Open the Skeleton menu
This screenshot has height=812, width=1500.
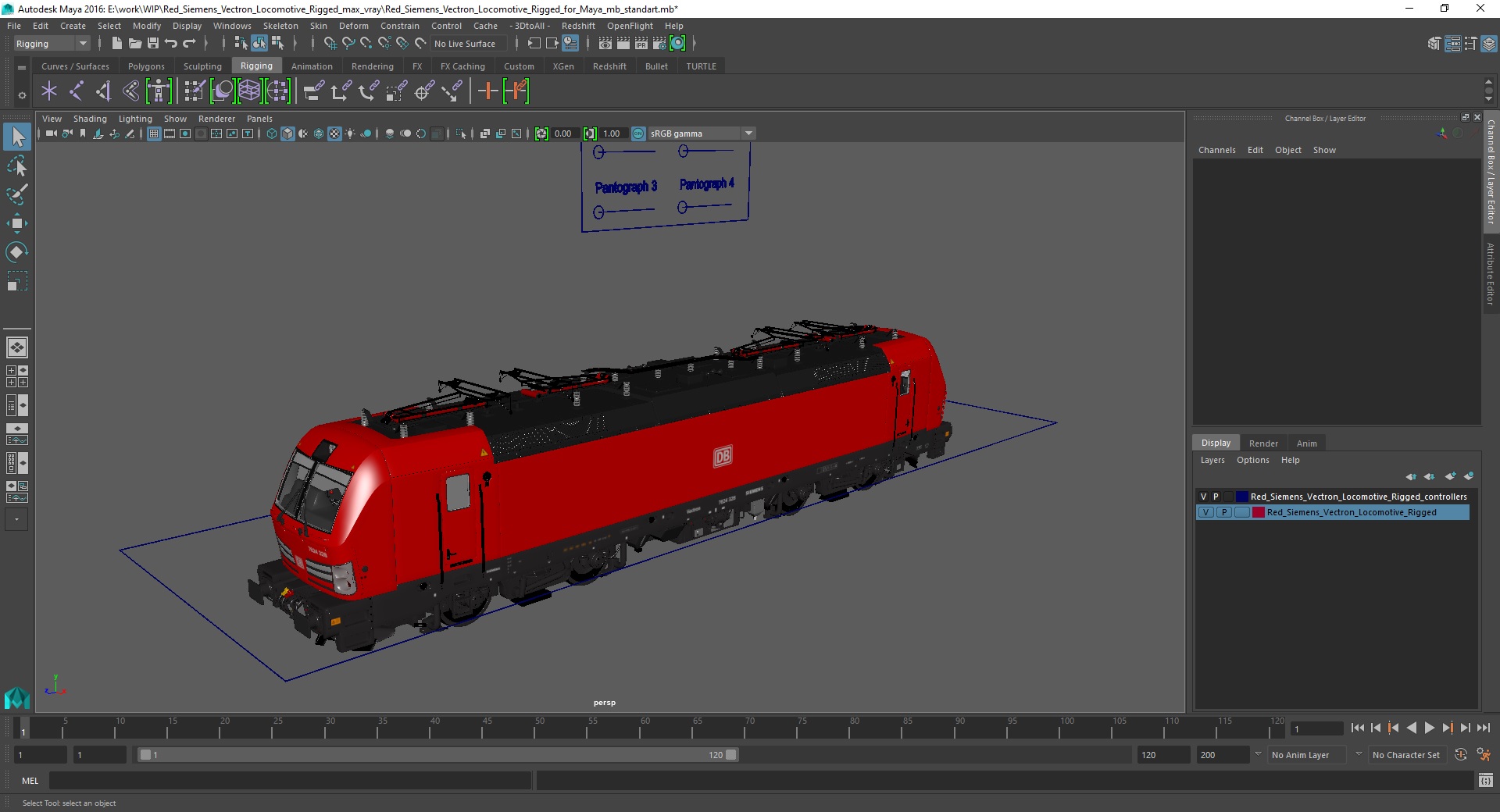(280, 26)
